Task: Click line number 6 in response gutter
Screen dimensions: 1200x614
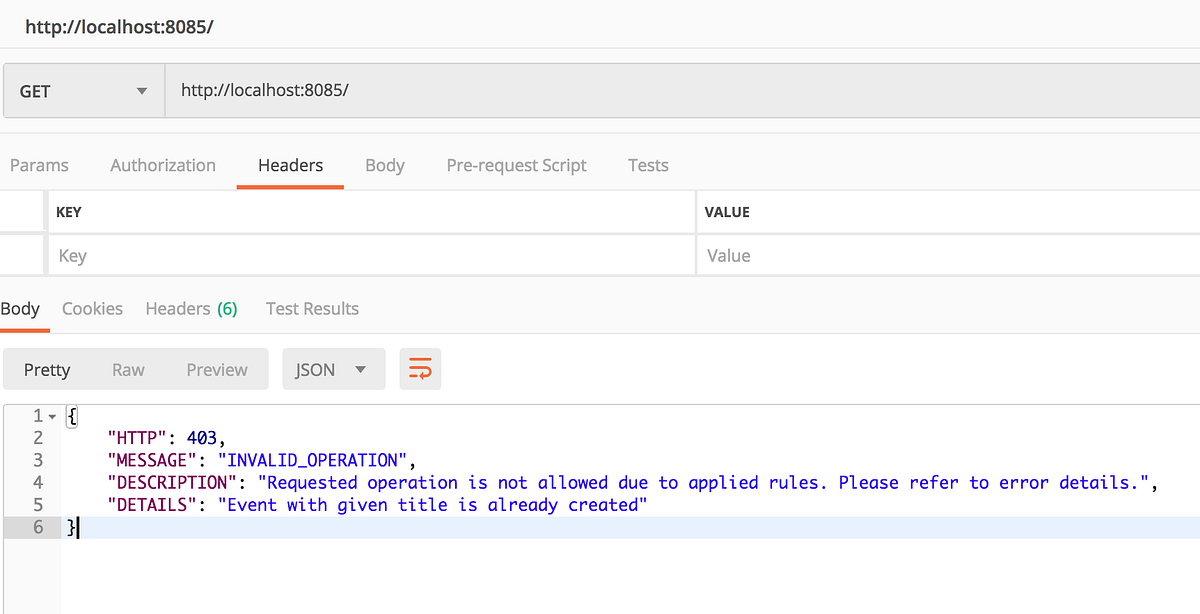Action: click(x=38, y=527)
